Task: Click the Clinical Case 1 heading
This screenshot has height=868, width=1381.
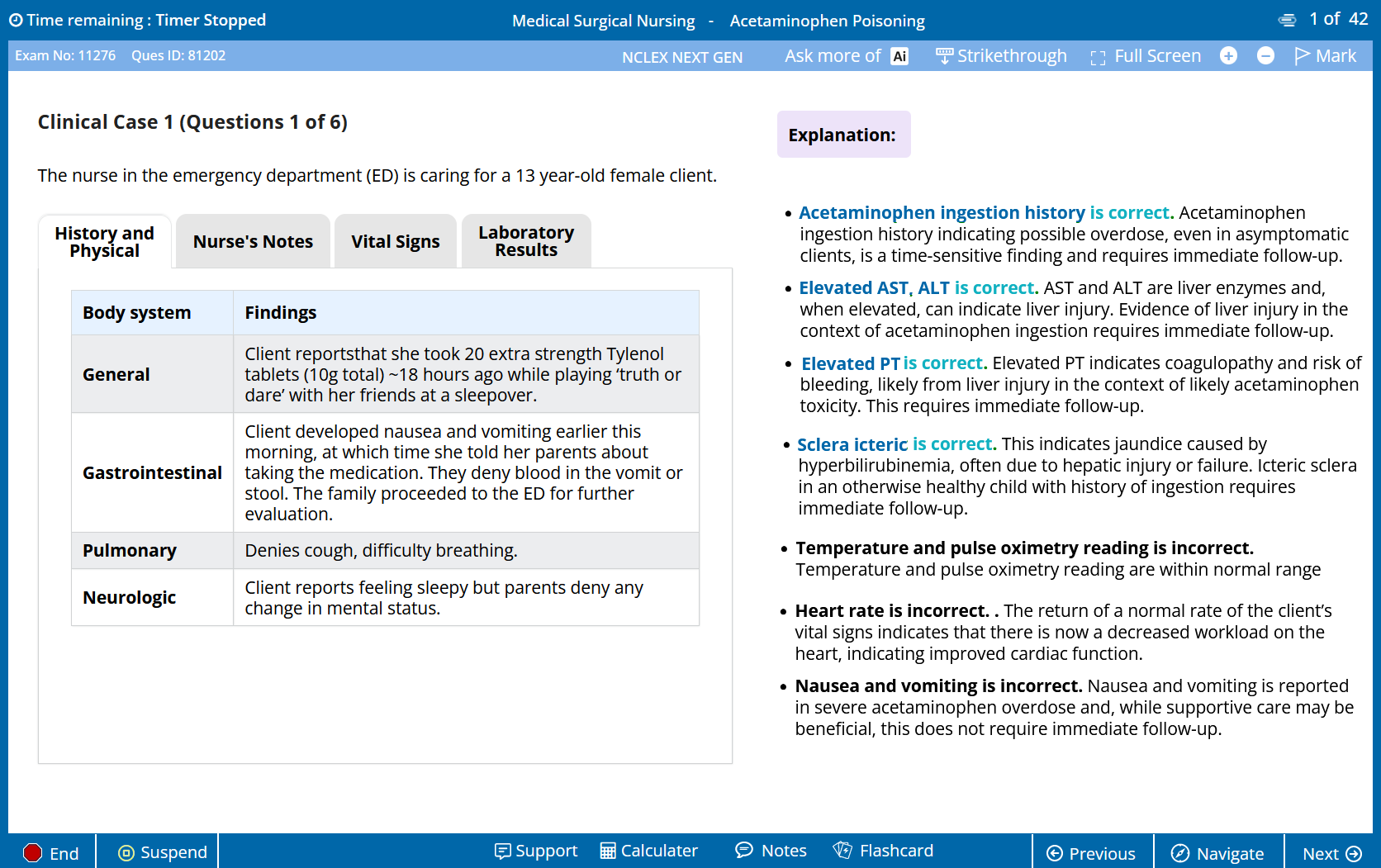Action: [192, 122]
